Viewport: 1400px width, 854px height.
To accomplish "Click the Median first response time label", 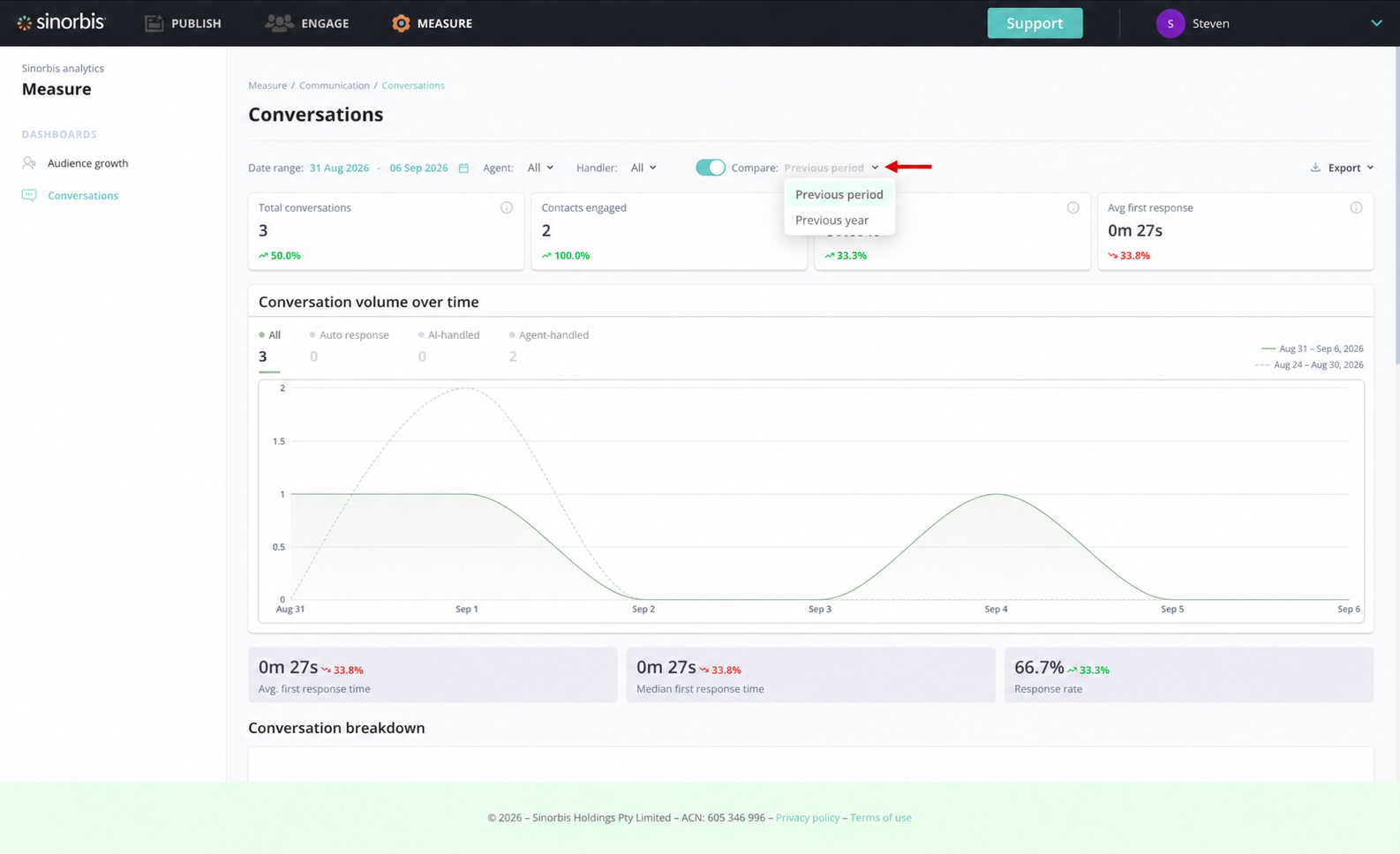I will [700, 689].
